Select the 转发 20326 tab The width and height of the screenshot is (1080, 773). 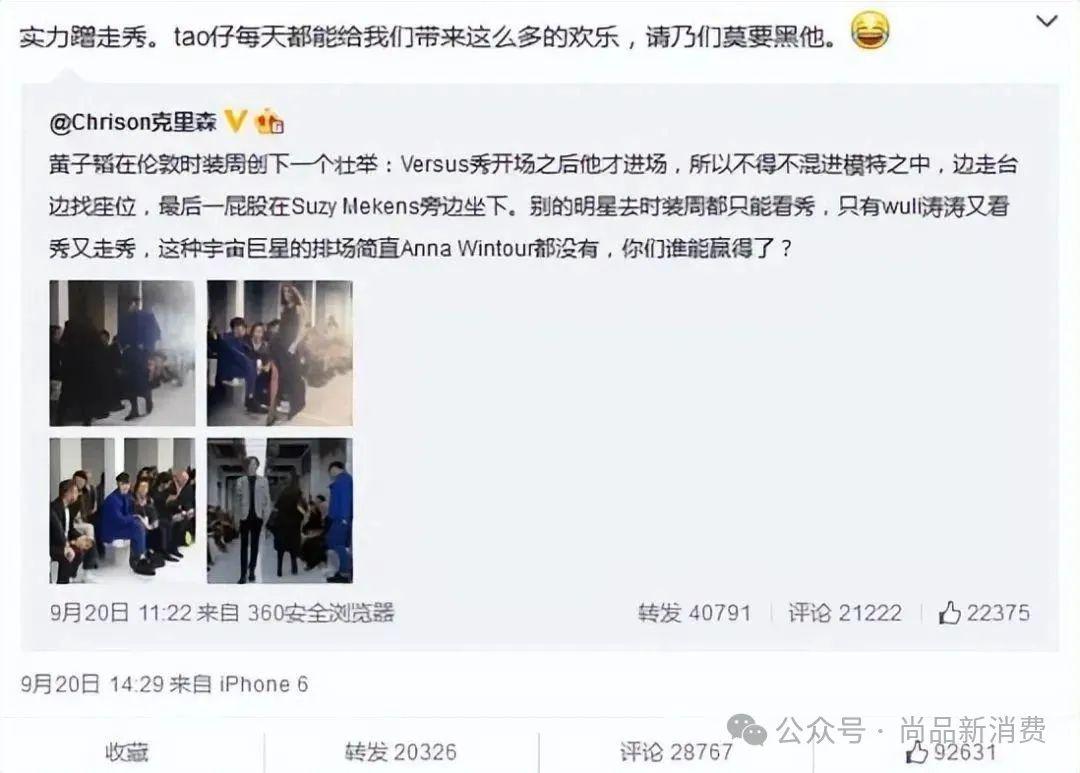tap(401, 752)
